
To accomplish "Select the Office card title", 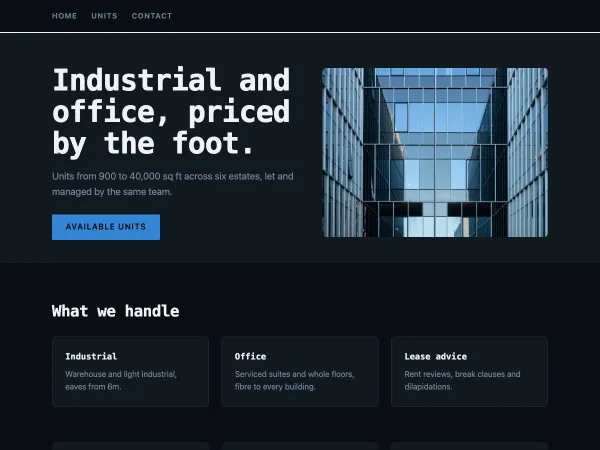I will [x=250, y=356].
